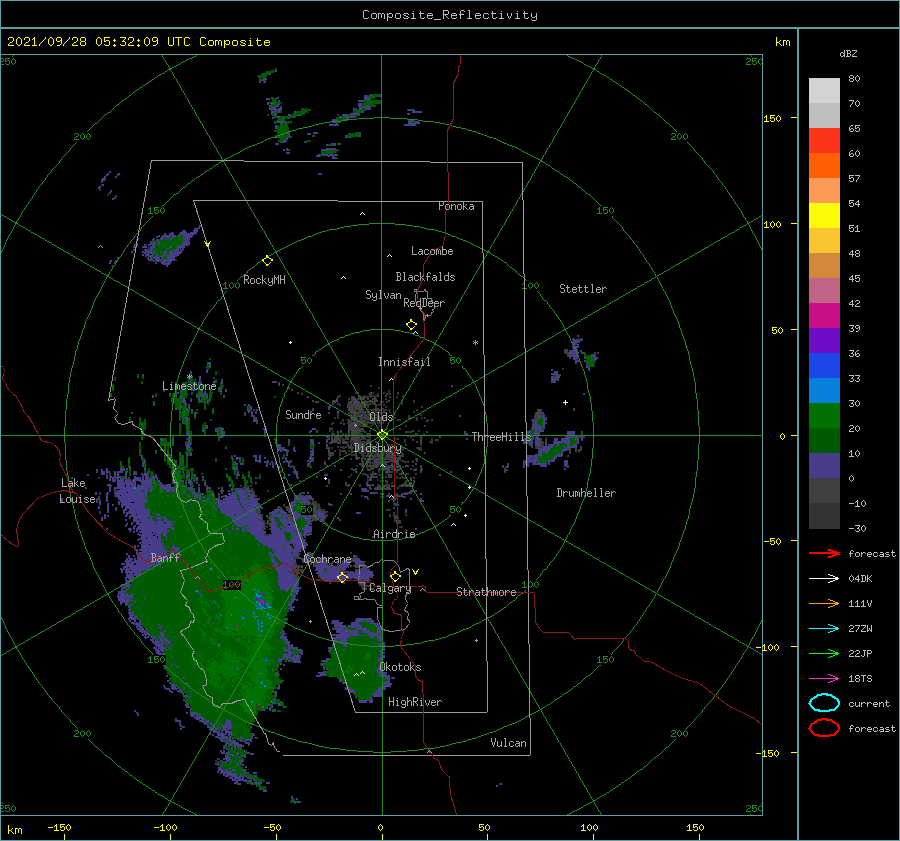Click the yellow diamond marker below RedDeer
The height and width of the screenshot is (841, 900).
tap(411, 325)
